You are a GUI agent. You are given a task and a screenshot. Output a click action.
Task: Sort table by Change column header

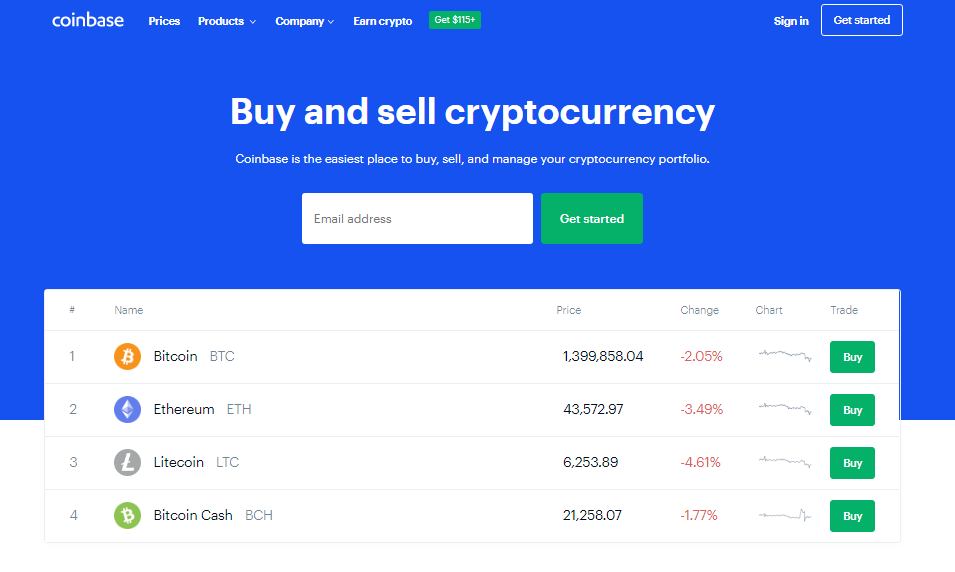click(x=699, y=310)
